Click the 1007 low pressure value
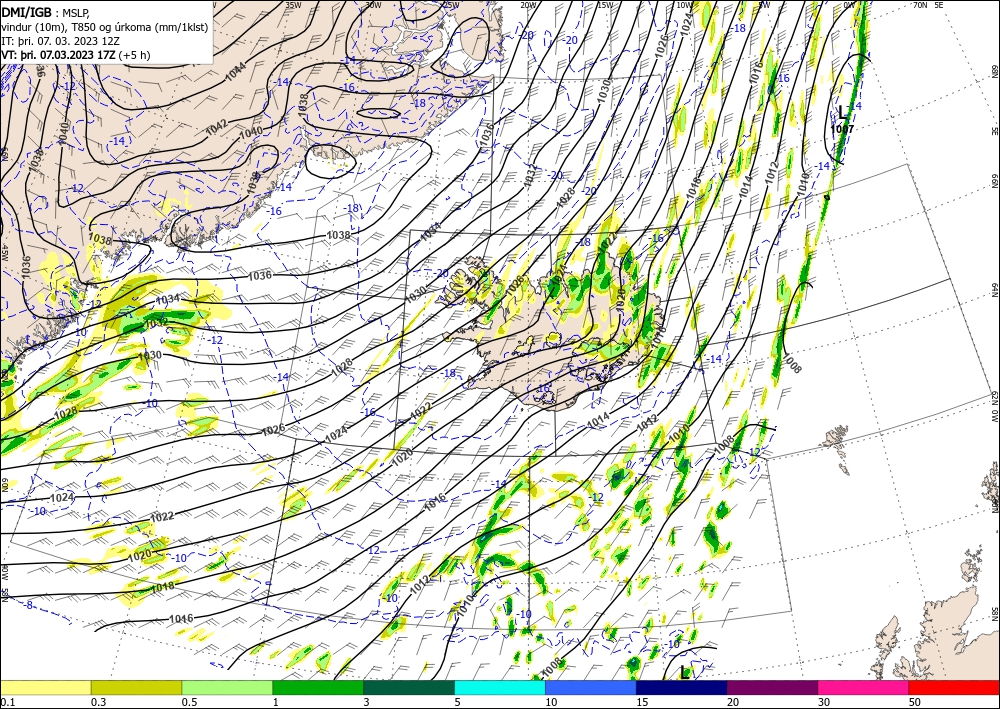 [x=842, y=129]
